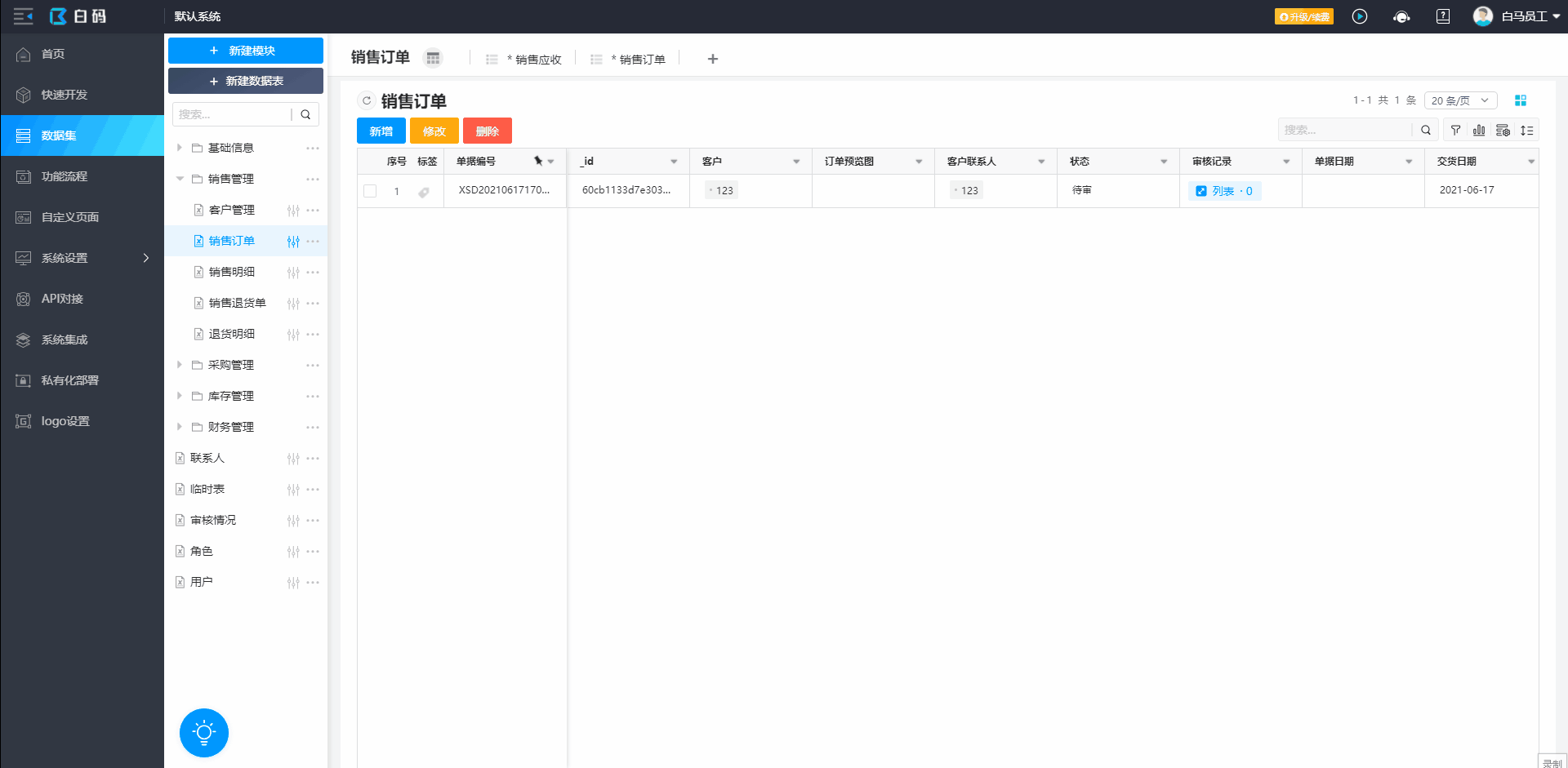Expand the 采购管理 folder
This screenshot has width=1568, height=768.
click(x=180, y=365)
